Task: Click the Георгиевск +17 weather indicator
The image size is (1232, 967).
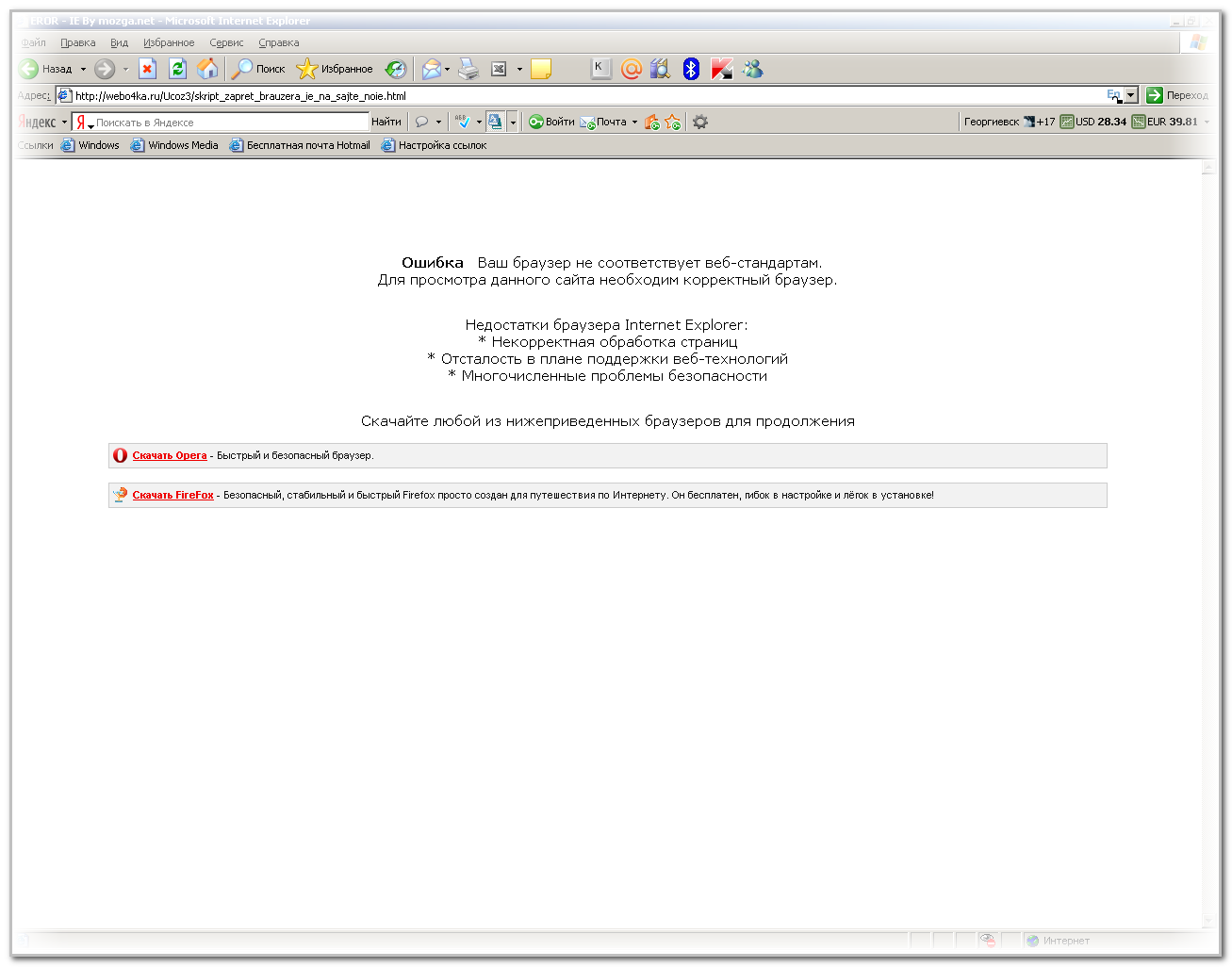Action: (x=1009, y=122)
